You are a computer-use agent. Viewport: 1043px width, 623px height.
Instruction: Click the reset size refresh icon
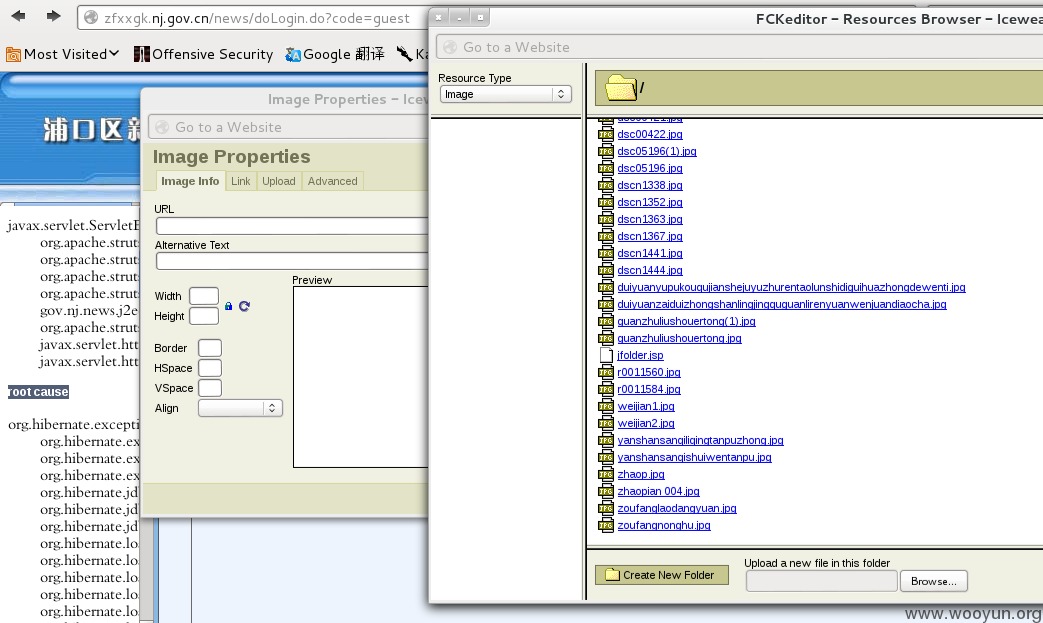click(244, 306)
